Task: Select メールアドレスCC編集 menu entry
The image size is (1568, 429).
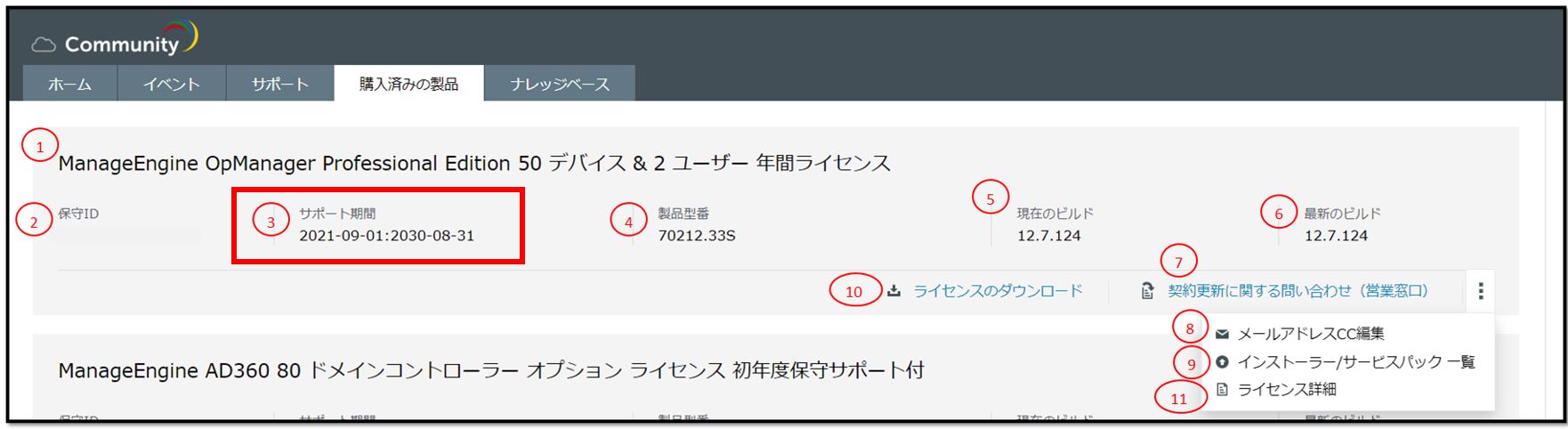Action: [x=1311, y=335]
